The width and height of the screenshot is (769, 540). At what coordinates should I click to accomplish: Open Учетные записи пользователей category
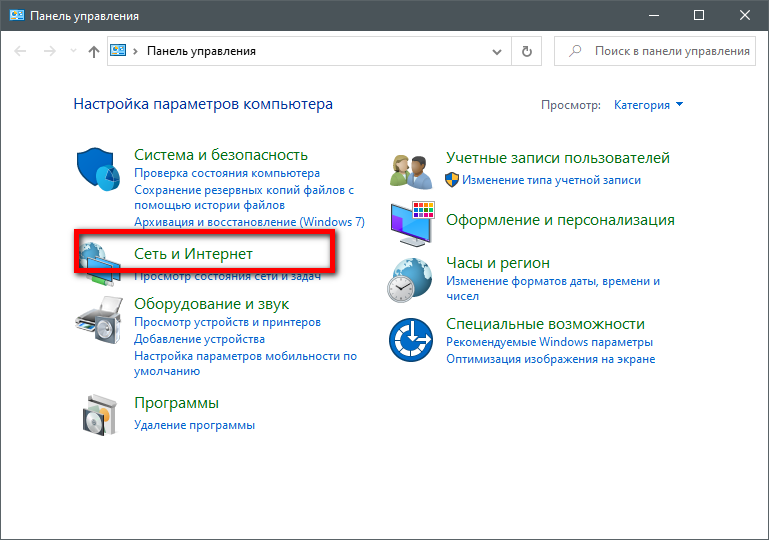[558, 157]
